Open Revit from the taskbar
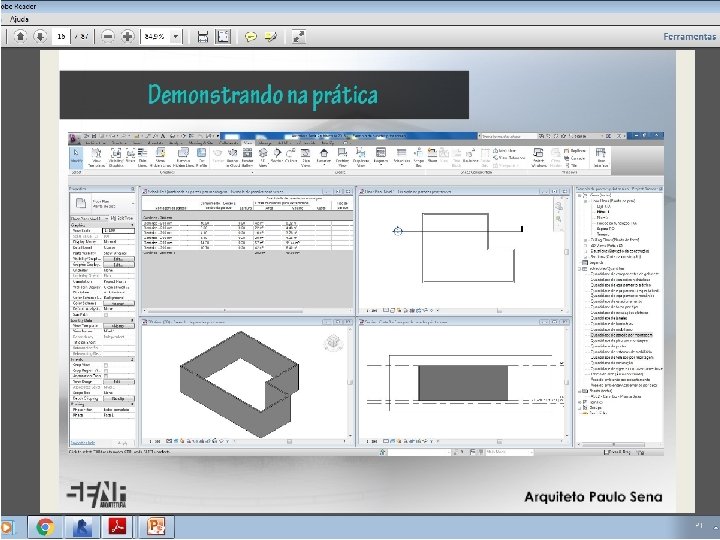720x540 pixels. tap(82, 527)
